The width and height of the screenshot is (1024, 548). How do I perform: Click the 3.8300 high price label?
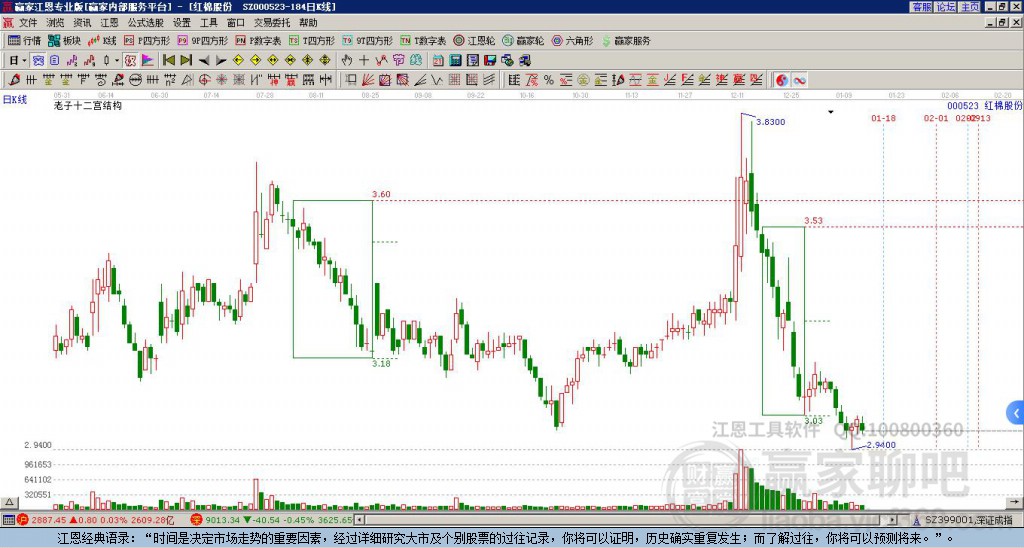tap(771, 122)
